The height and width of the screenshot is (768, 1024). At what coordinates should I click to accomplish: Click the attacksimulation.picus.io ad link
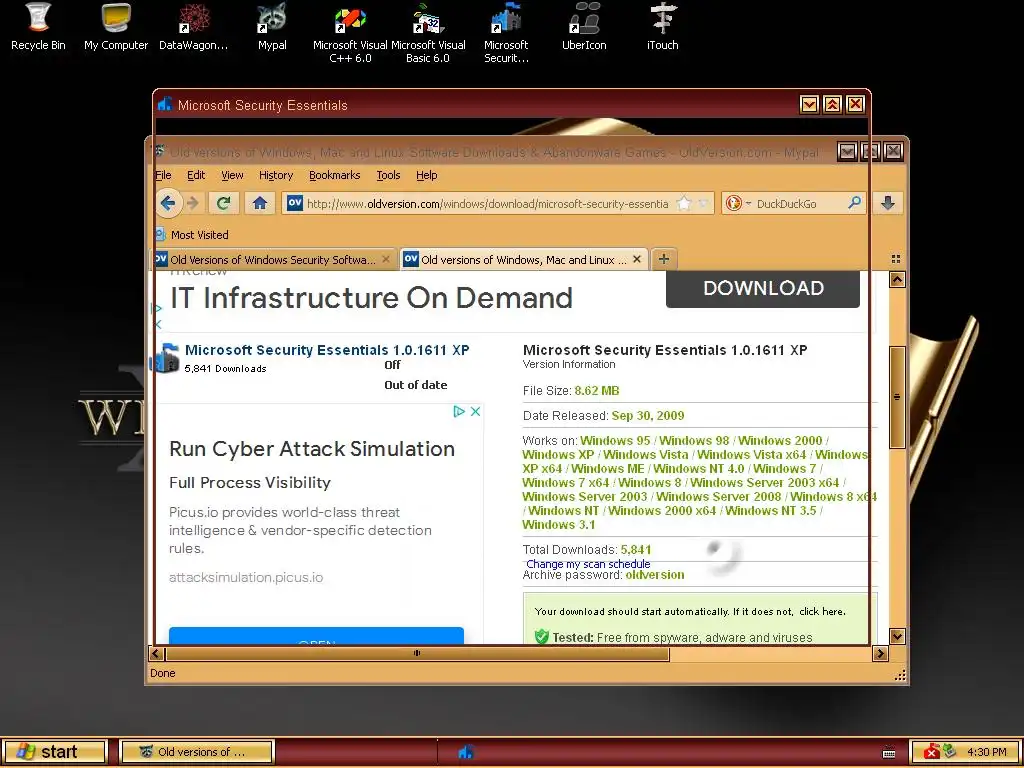tap(246, 577)
